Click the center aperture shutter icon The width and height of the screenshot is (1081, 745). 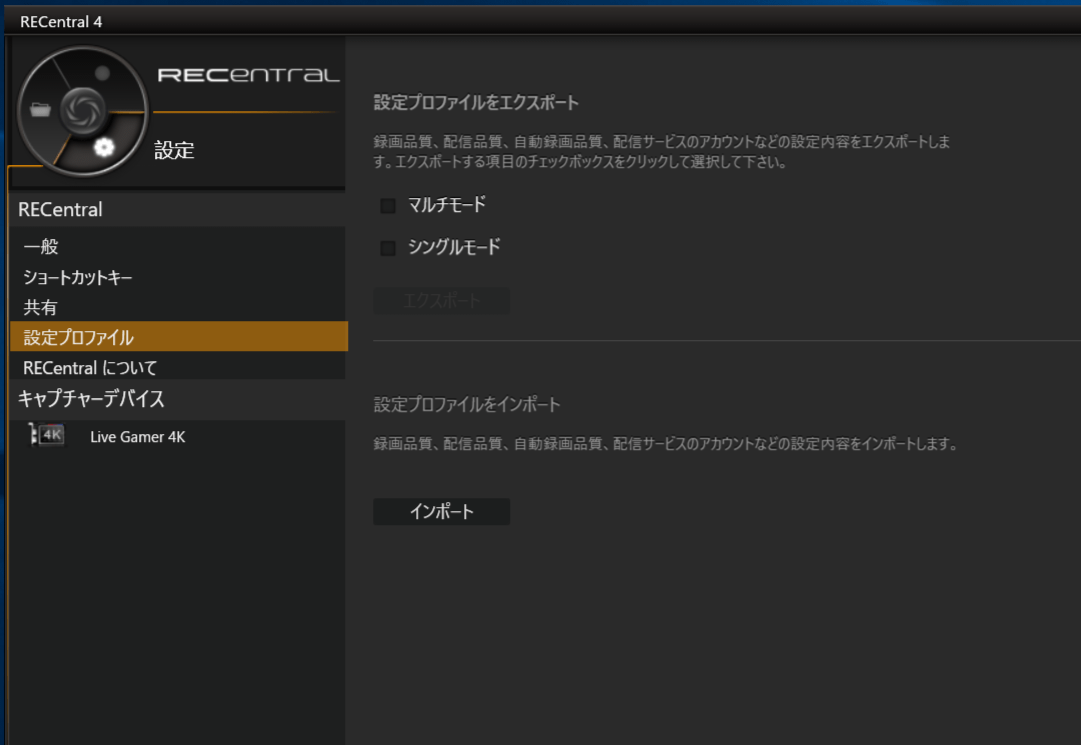(80, 110)
